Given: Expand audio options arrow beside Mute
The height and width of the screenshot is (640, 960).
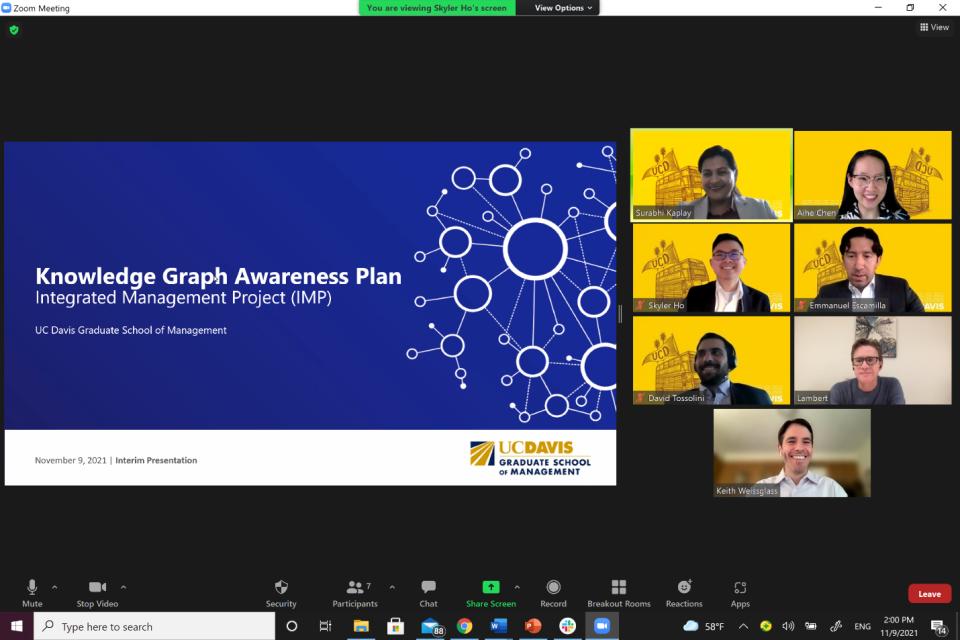Looking at the screenshot, I should [54, 587].
